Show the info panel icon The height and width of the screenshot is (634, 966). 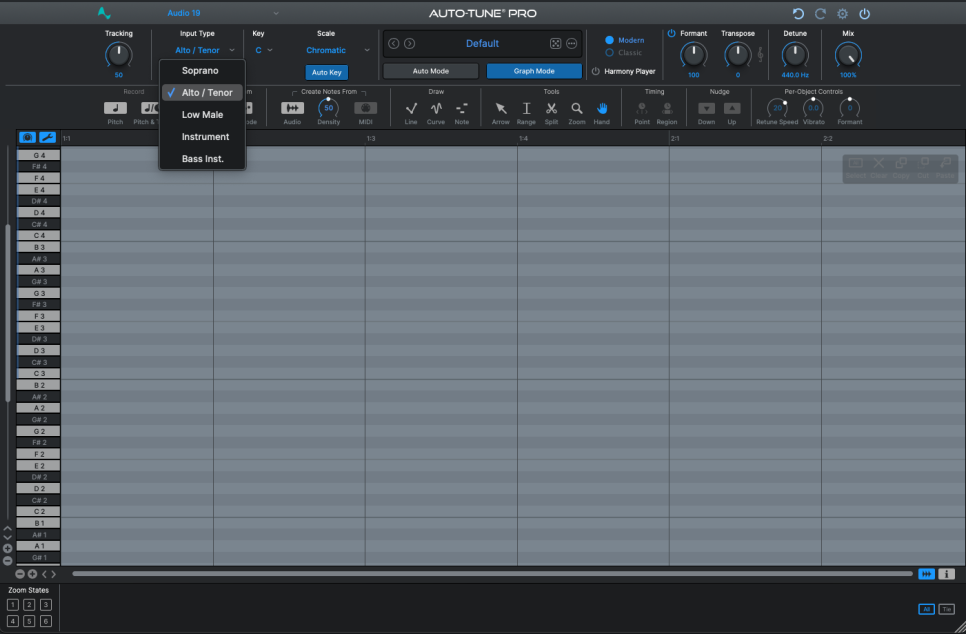(x=946, y=574)
